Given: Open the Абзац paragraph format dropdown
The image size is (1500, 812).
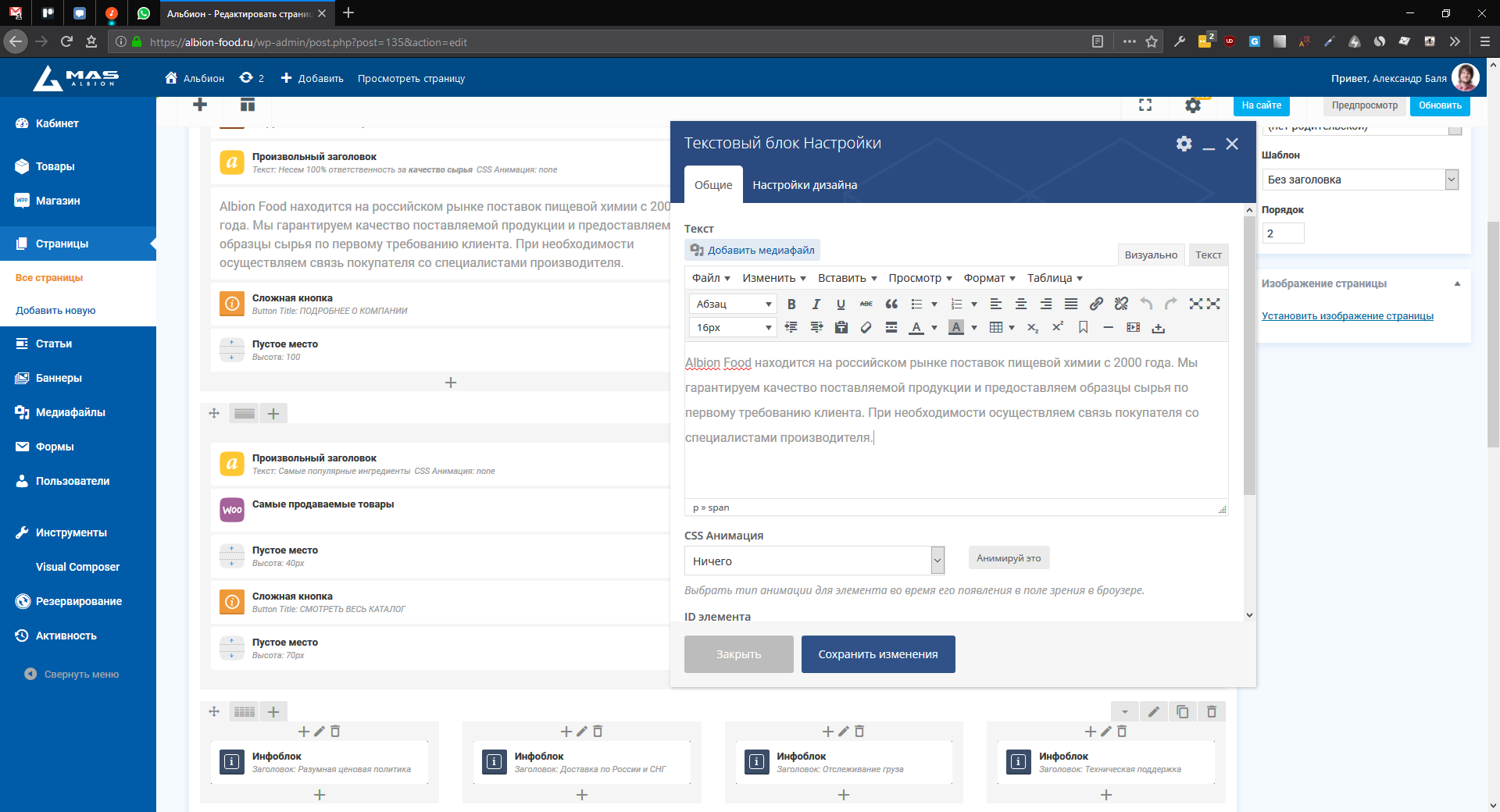Looking at the screenshot, I should 732,304.
